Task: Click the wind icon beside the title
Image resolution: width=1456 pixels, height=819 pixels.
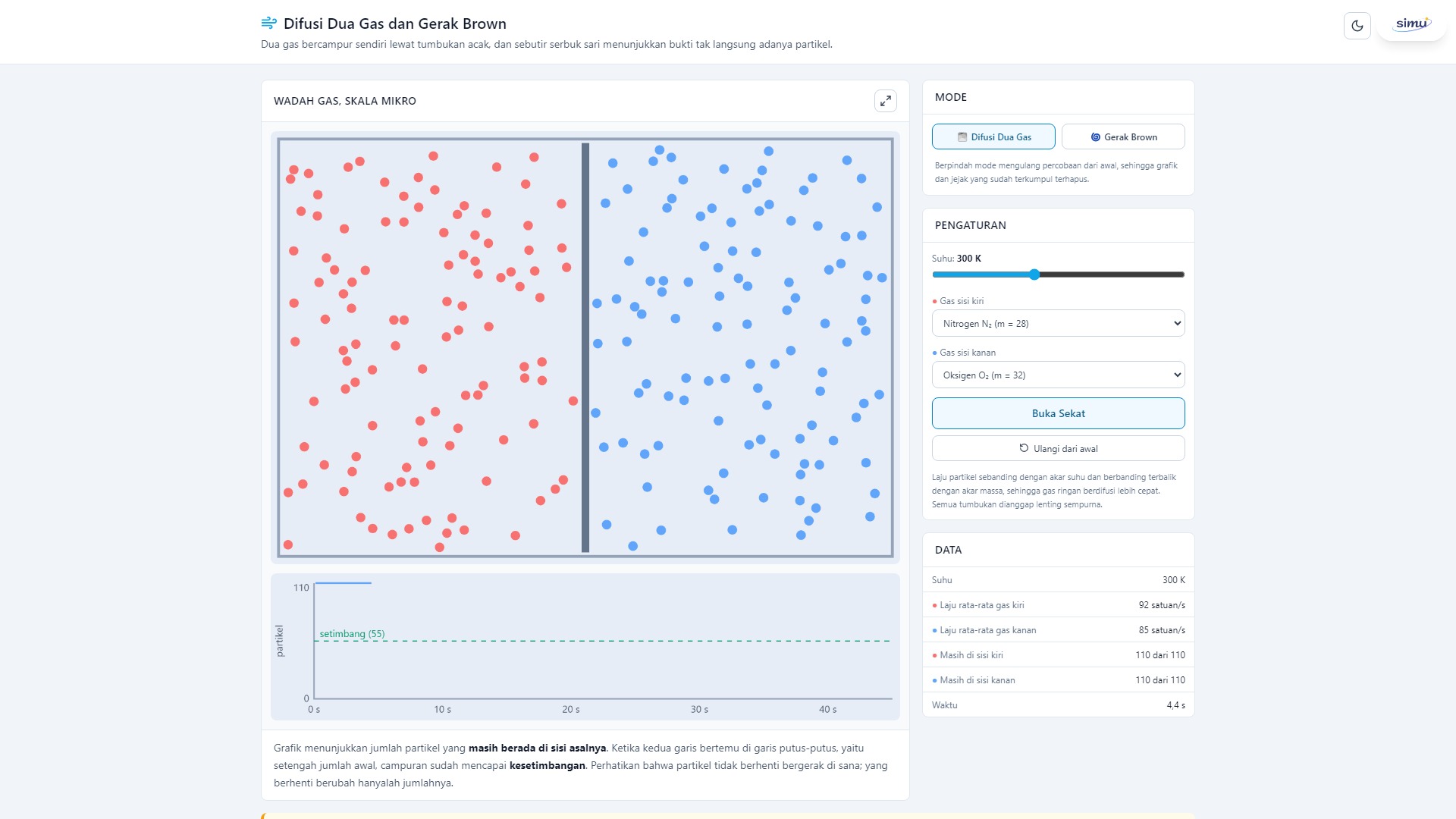Action: pos(268,23)
